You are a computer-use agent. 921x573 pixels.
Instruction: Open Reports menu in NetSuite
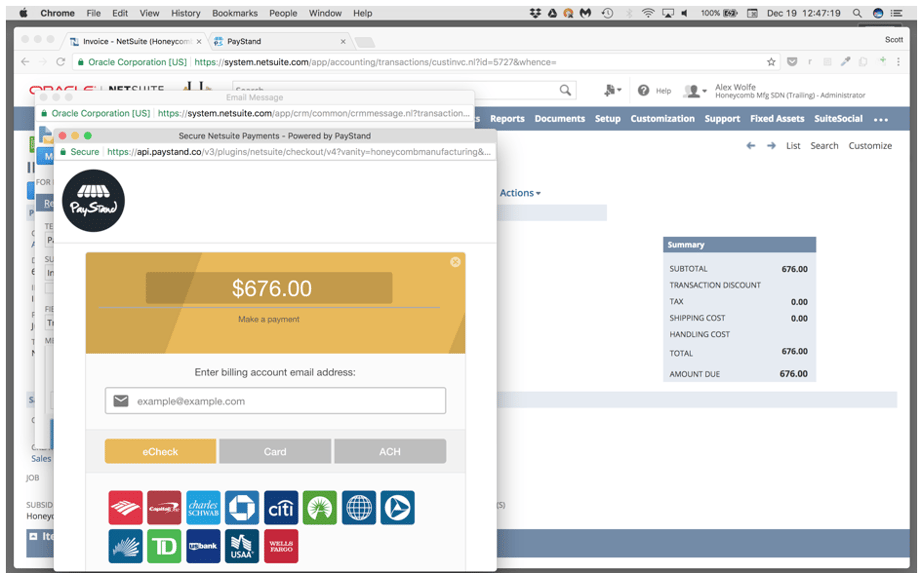tap(507, 119)
